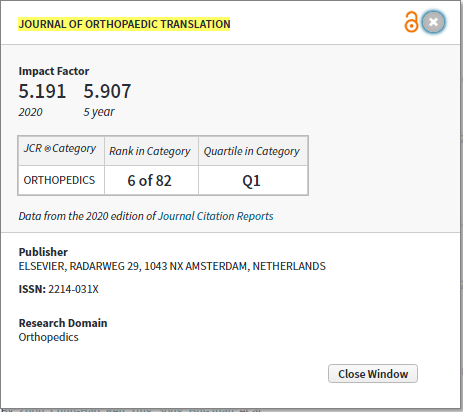Image resolution: width=463 pixels, height=412 pixels.
Task: Click the ISSN number 2214-031X
Action: click(x=73, y=289)
